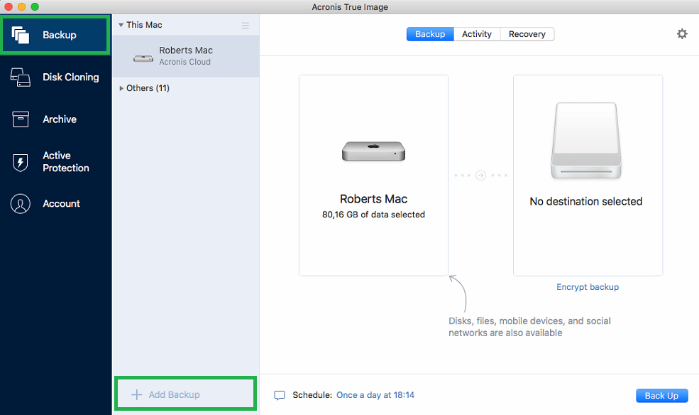This screenshot has width=699, height=415.
Task: Expand the Others (11) group
Action: (x=121, y=88)
